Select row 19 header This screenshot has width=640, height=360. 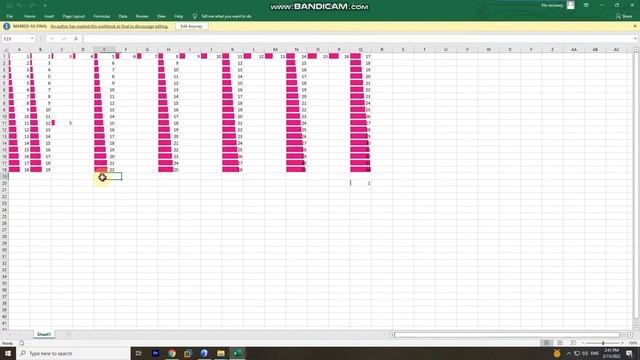coord(4,176)
